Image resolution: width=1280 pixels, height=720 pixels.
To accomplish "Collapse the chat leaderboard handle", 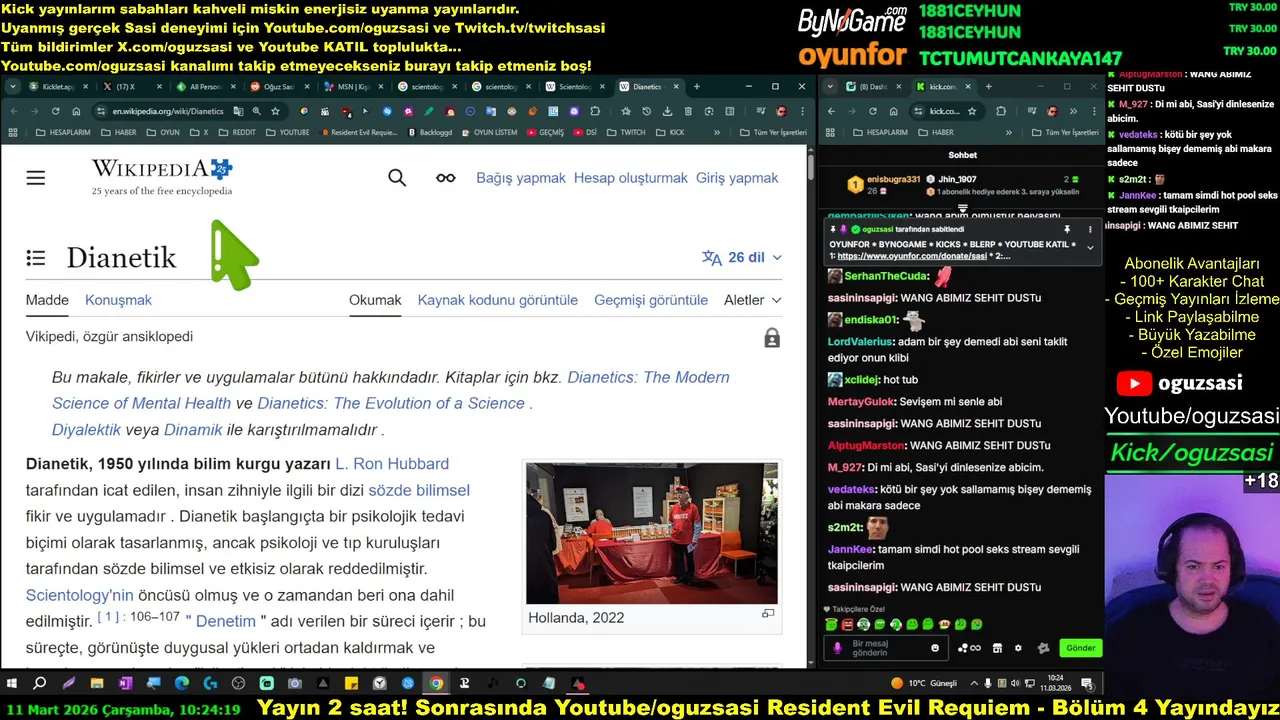I will (962, 209).
